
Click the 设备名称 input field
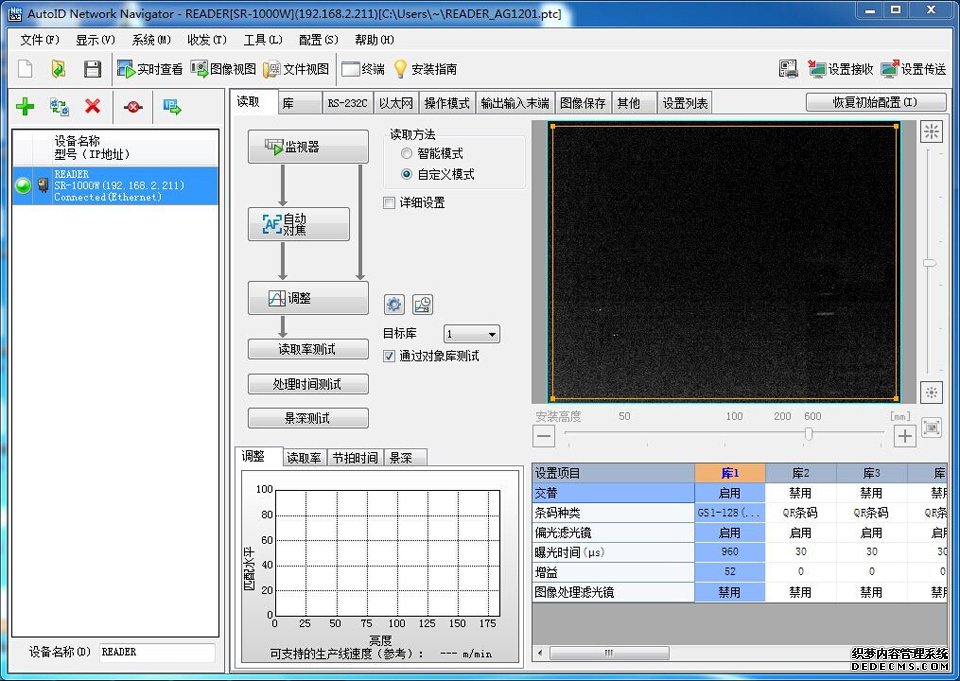click(x=157, y=652)
